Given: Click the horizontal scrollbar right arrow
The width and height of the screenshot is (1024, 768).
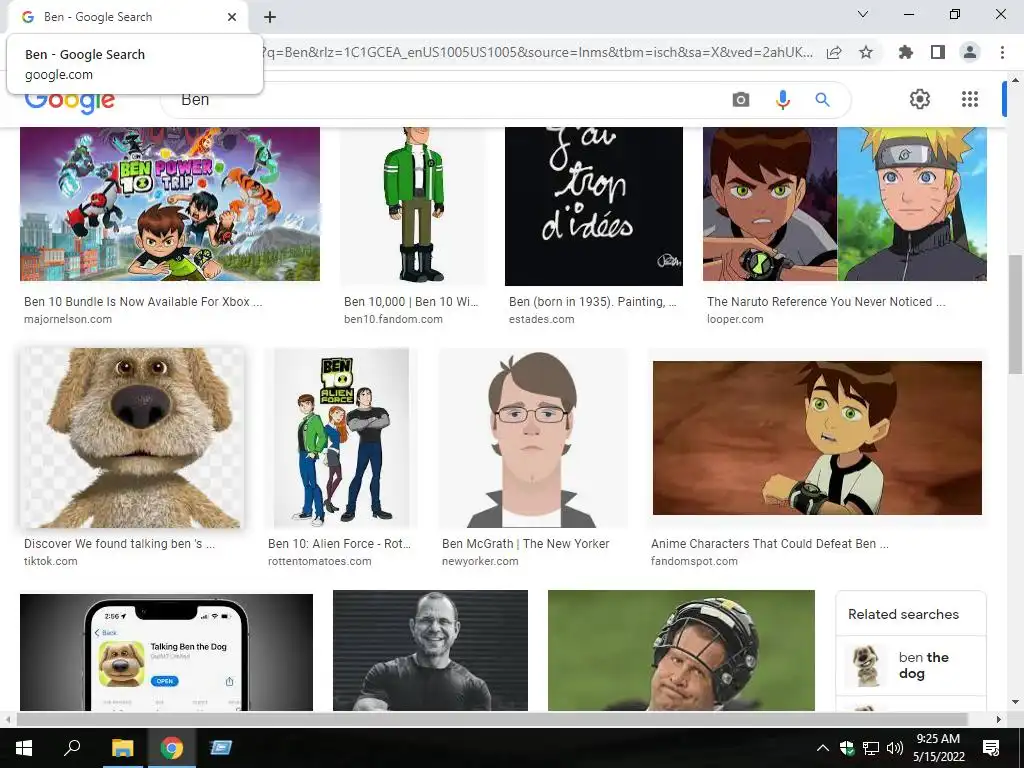Looking at the screenshot, I should coord(999,720).
